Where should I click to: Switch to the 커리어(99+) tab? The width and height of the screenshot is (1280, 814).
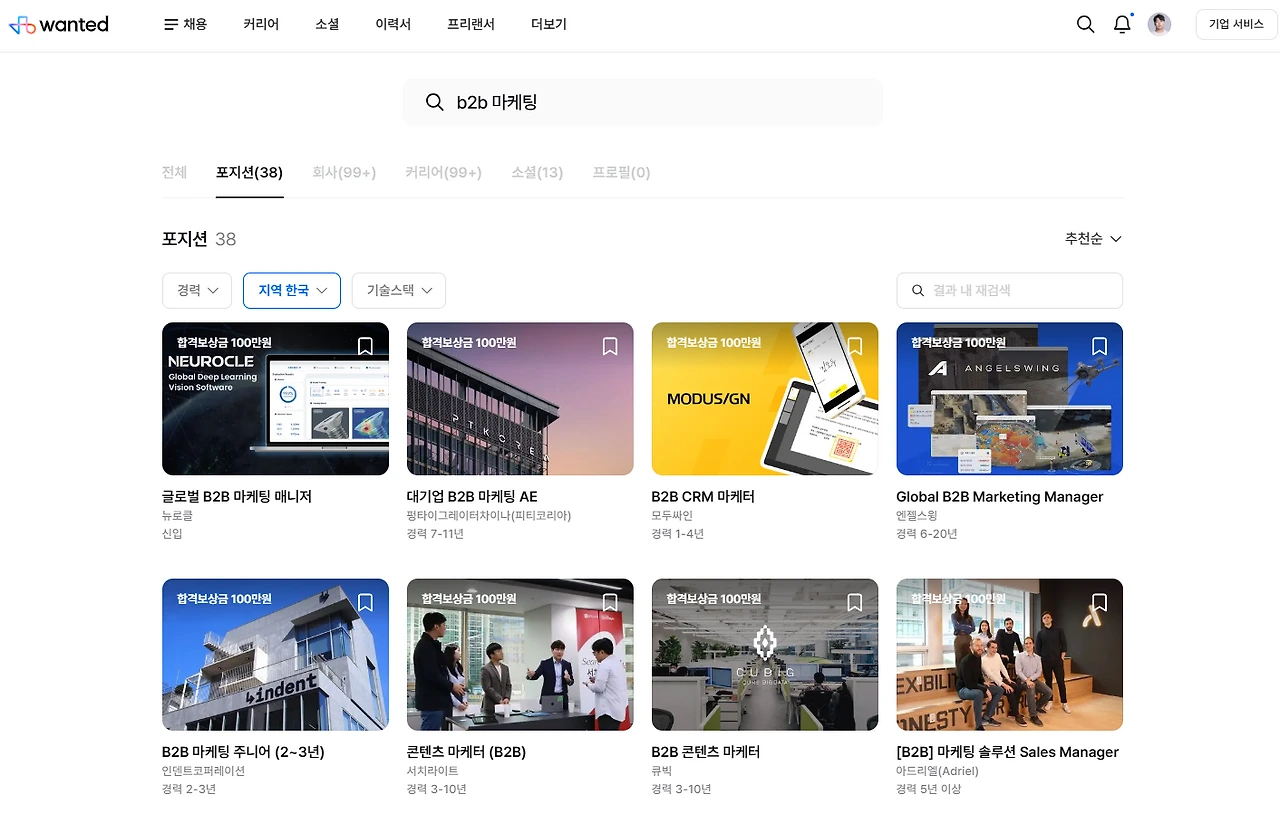point(443,172)
